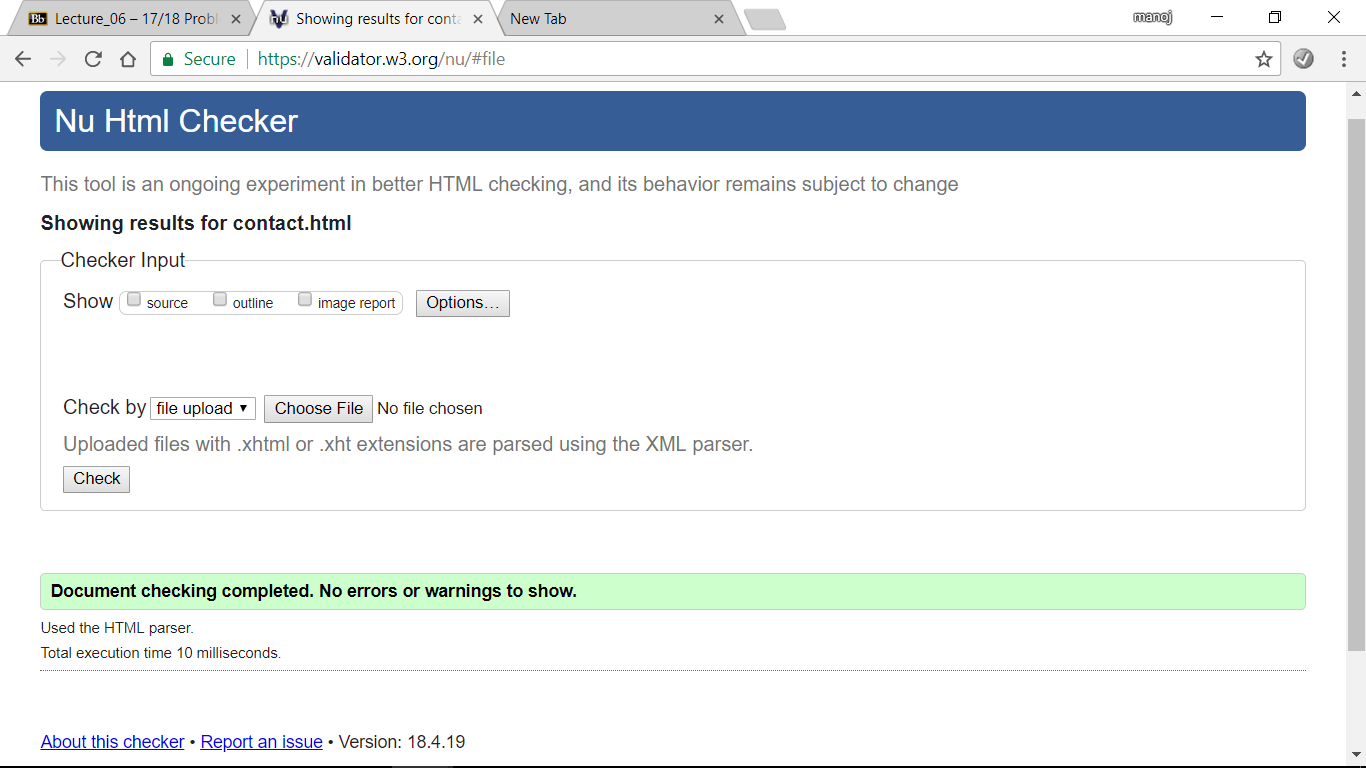
Task: Close the Showing results tab
Action: pyautogui.click(x=478, y=19)
